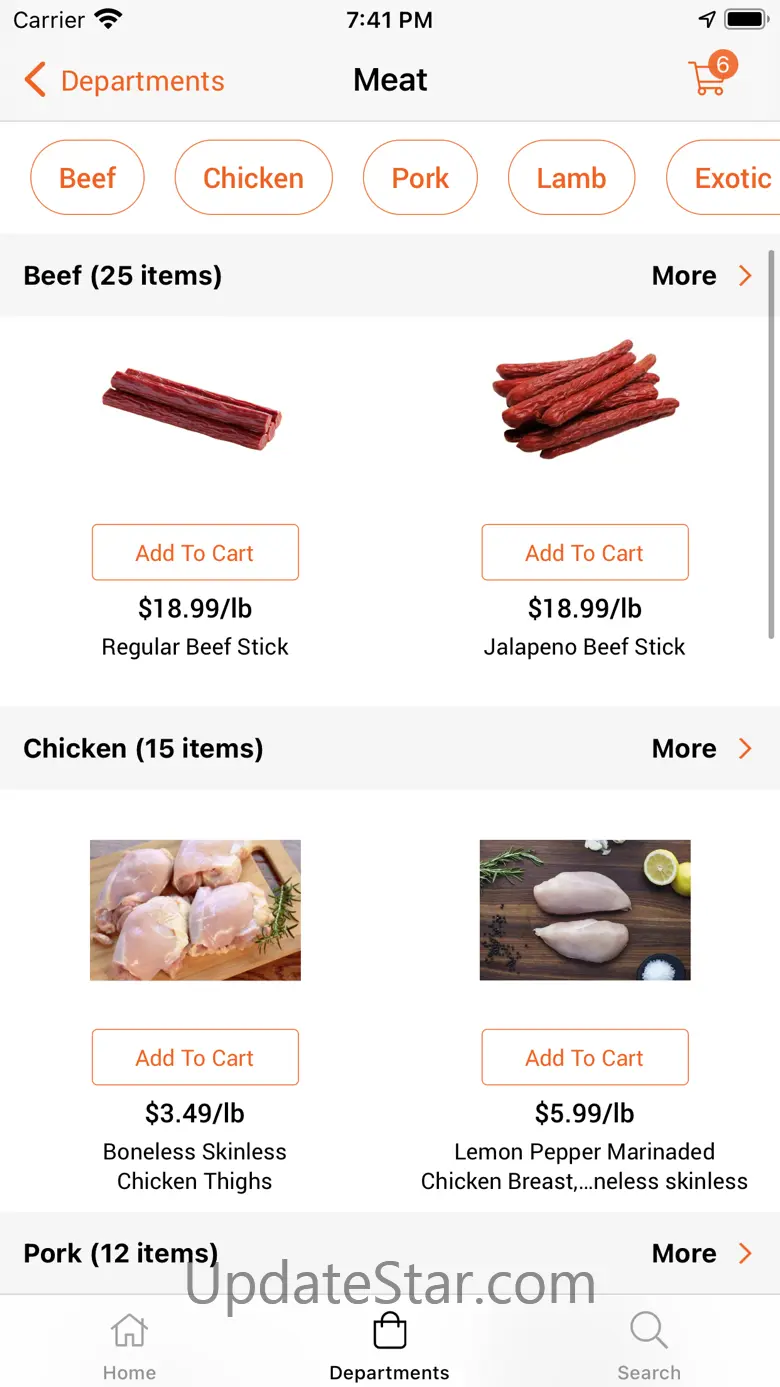Select the Pork category chip
Screen dimensions: 780x1387
point(420,178)
